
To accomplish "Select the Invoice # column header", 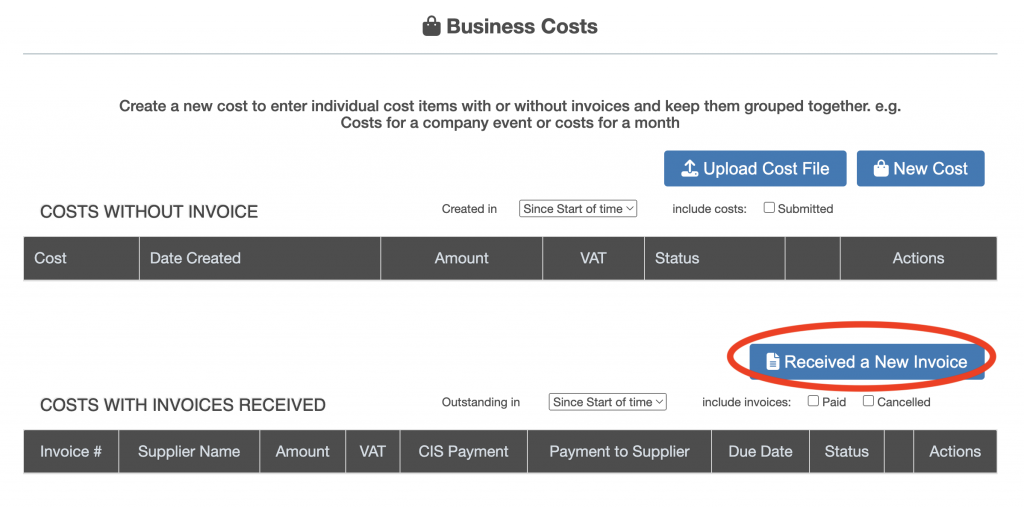I will coord(71,451).
